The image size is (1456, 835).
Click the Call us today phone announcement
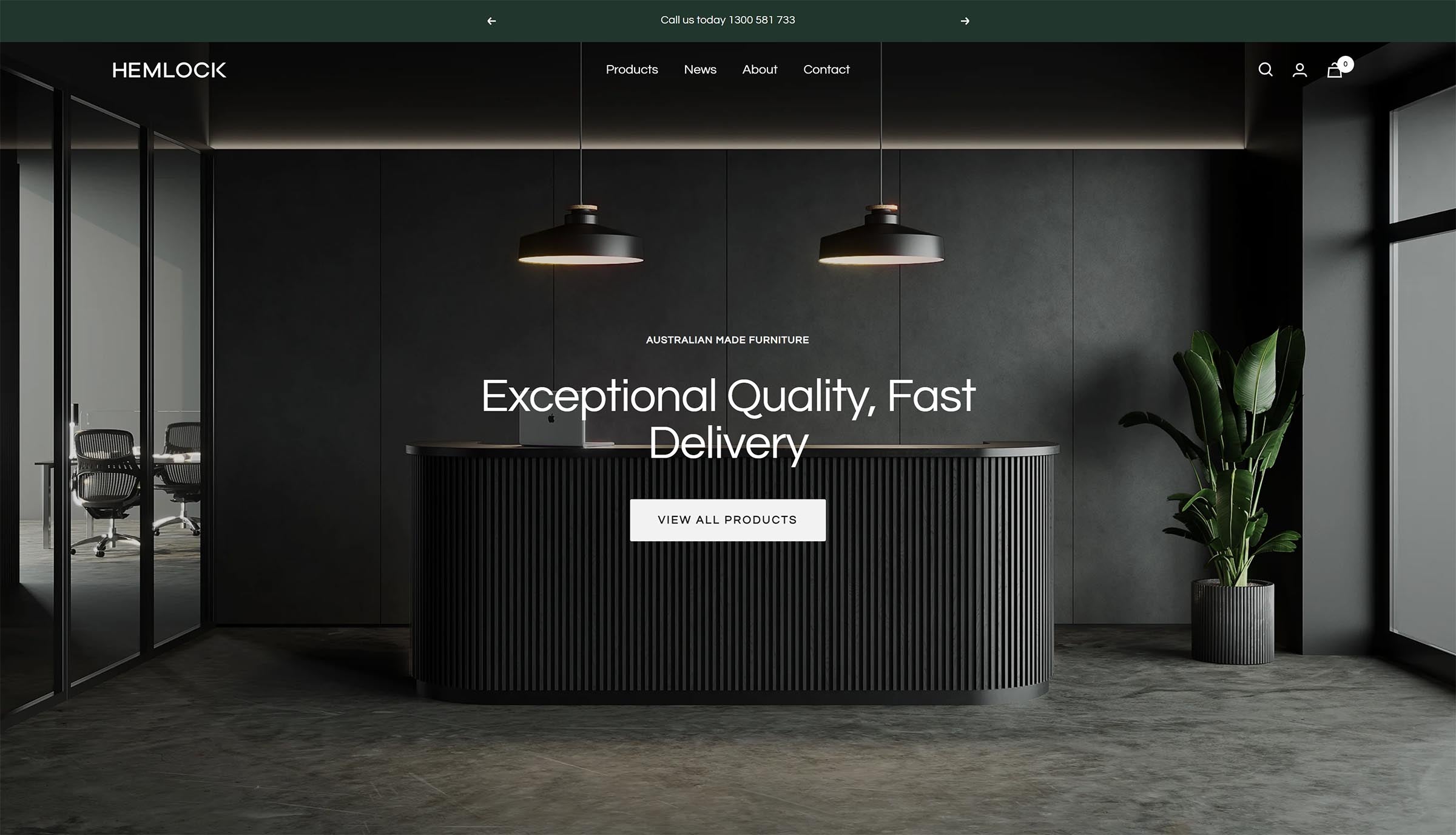point(727,20)
